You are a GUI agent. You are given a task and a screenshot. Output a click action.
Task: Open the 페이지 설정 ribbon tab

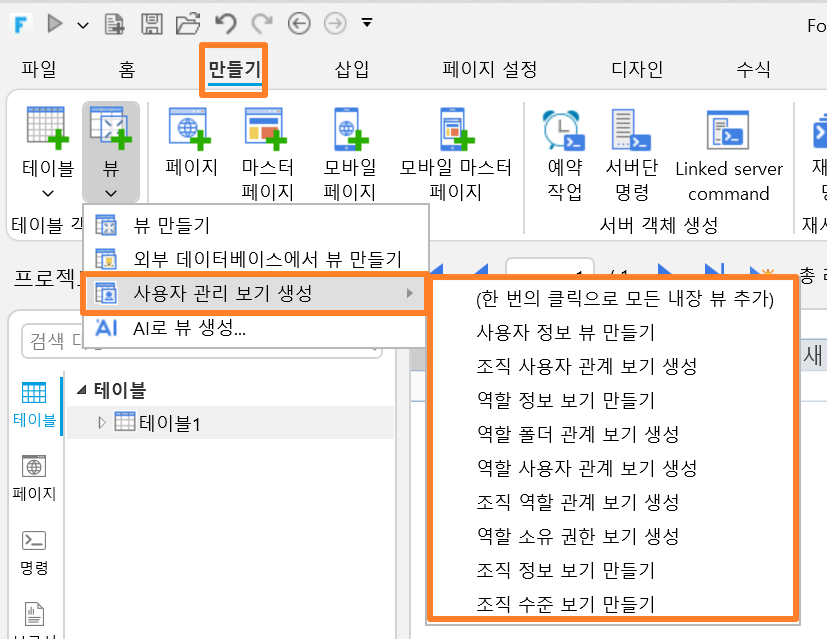tap(489, 70)
